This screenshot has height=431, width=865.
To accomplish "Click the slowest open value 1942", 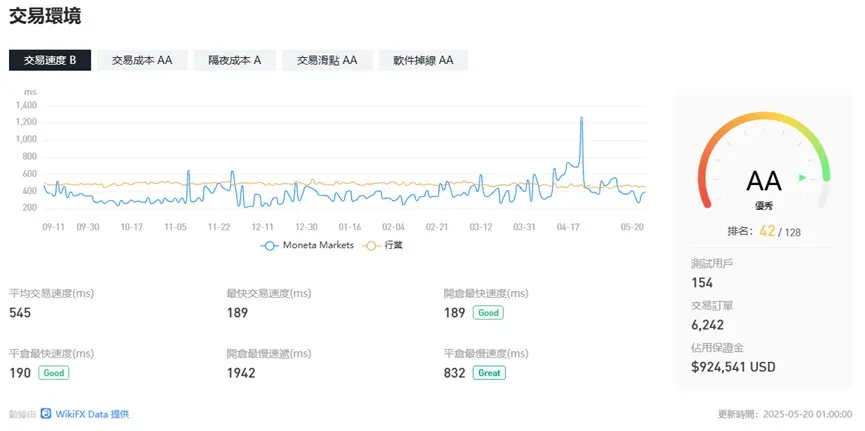I will (241, 374).
